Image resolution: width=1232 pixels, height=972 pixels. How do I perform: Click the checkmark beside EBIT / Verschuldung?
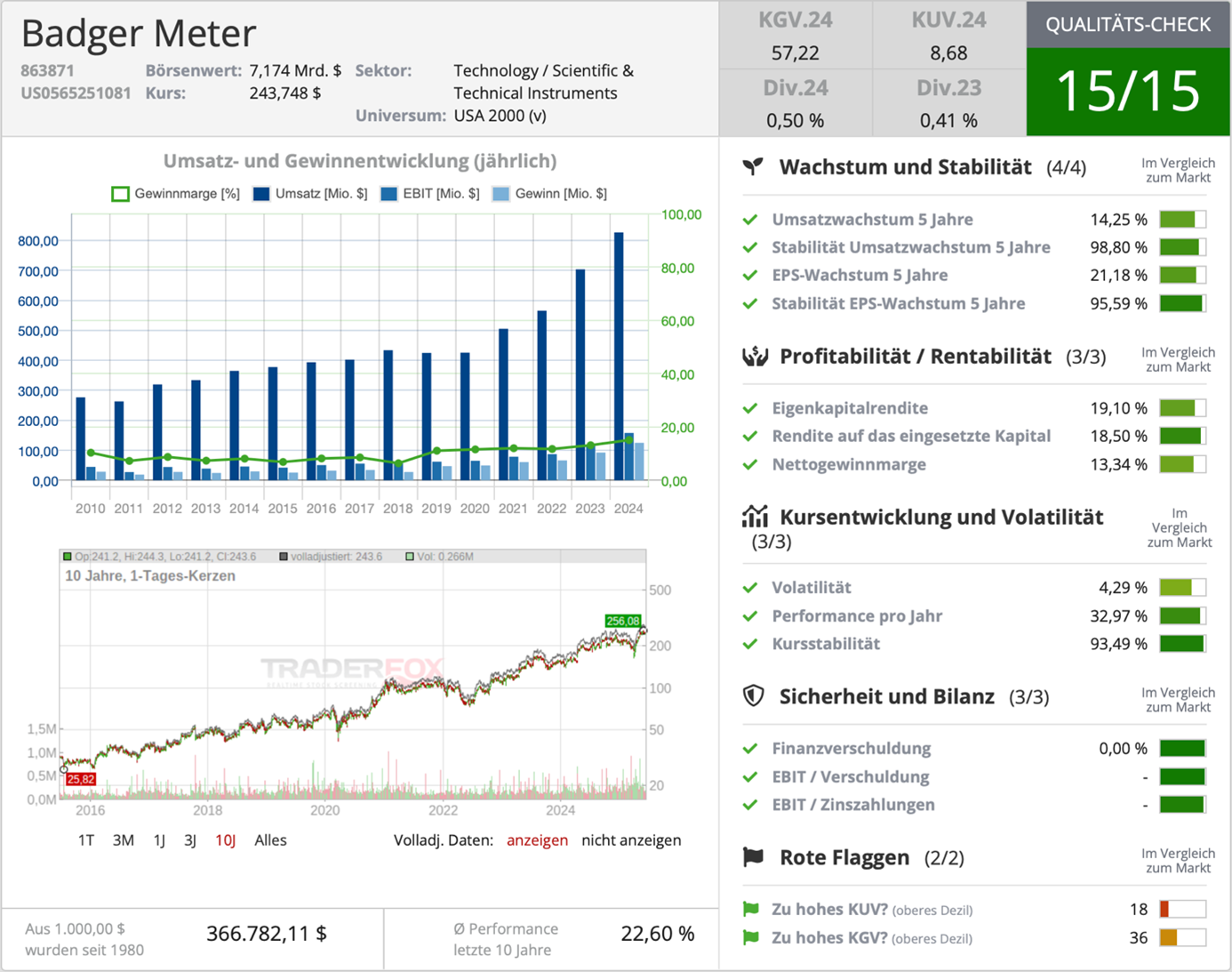pos(750,776)
